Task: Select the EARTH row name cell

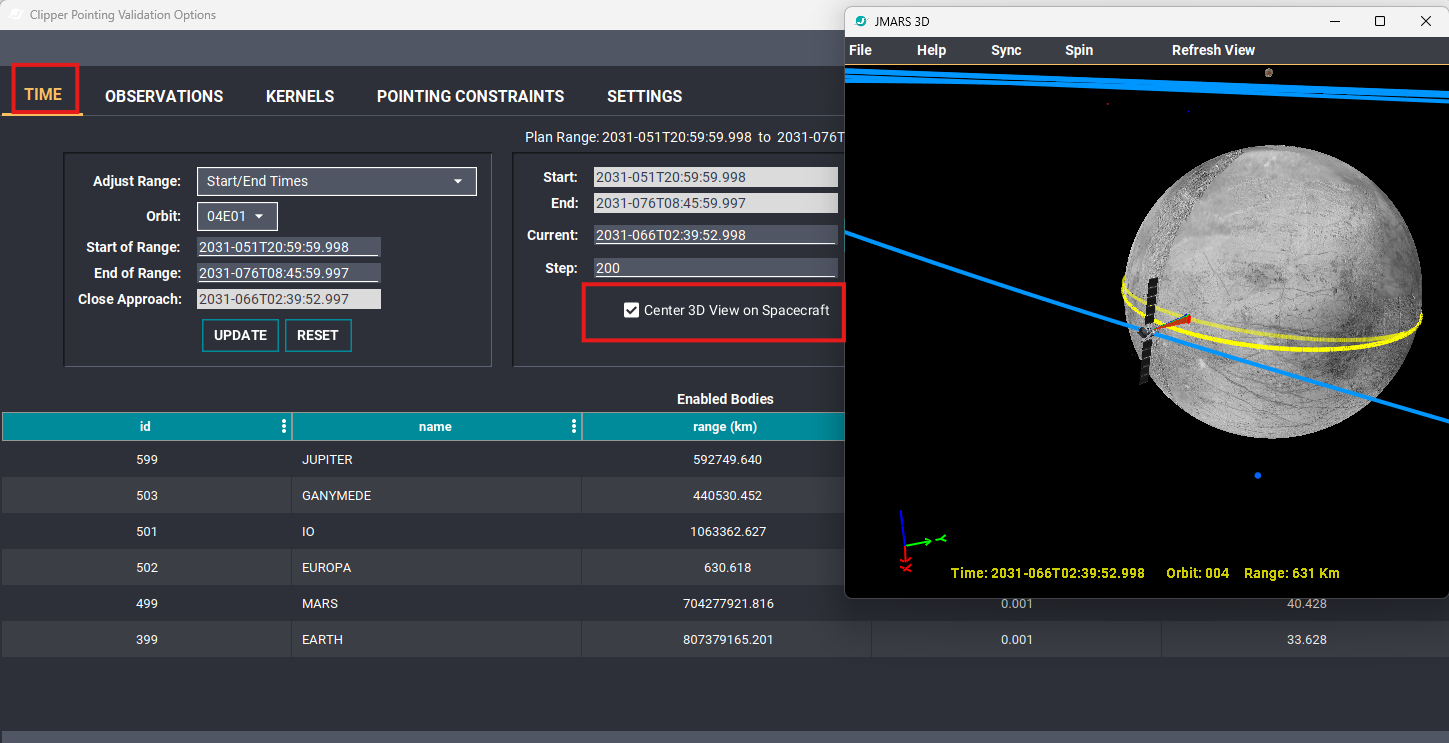Action: tap(436, 640)
